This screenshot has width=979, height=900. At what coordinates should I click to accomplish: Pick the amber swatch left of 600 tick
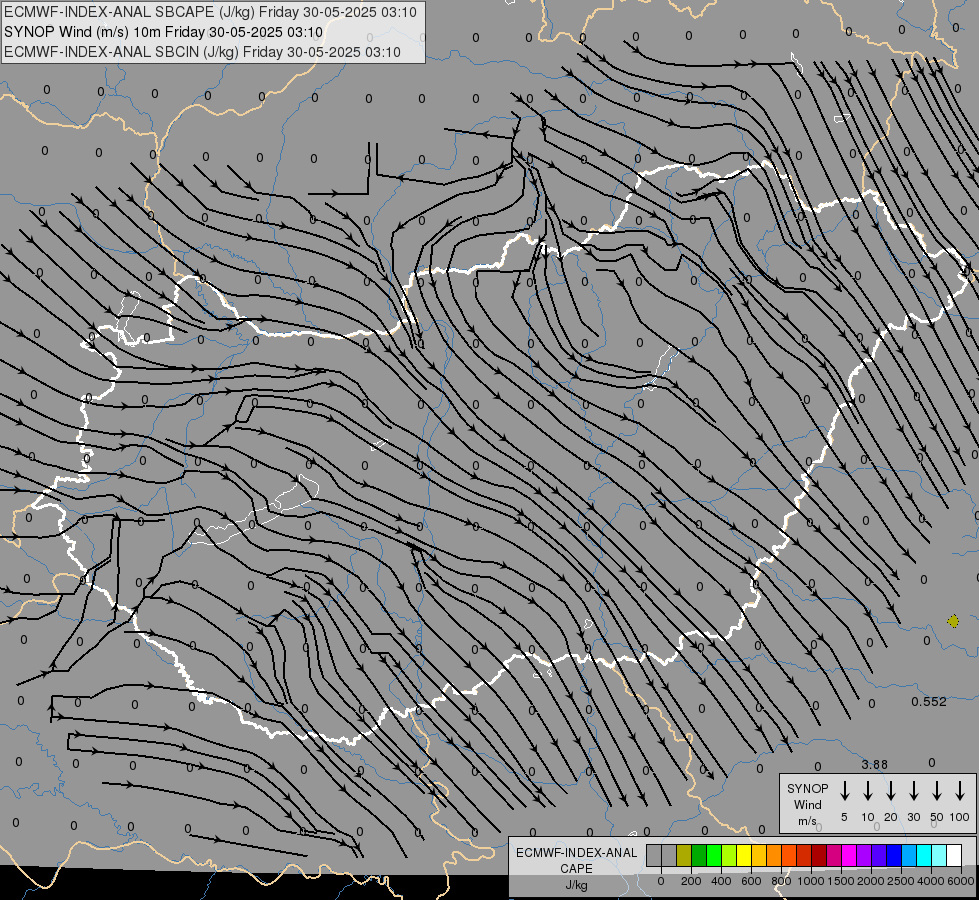coord(759,856)
